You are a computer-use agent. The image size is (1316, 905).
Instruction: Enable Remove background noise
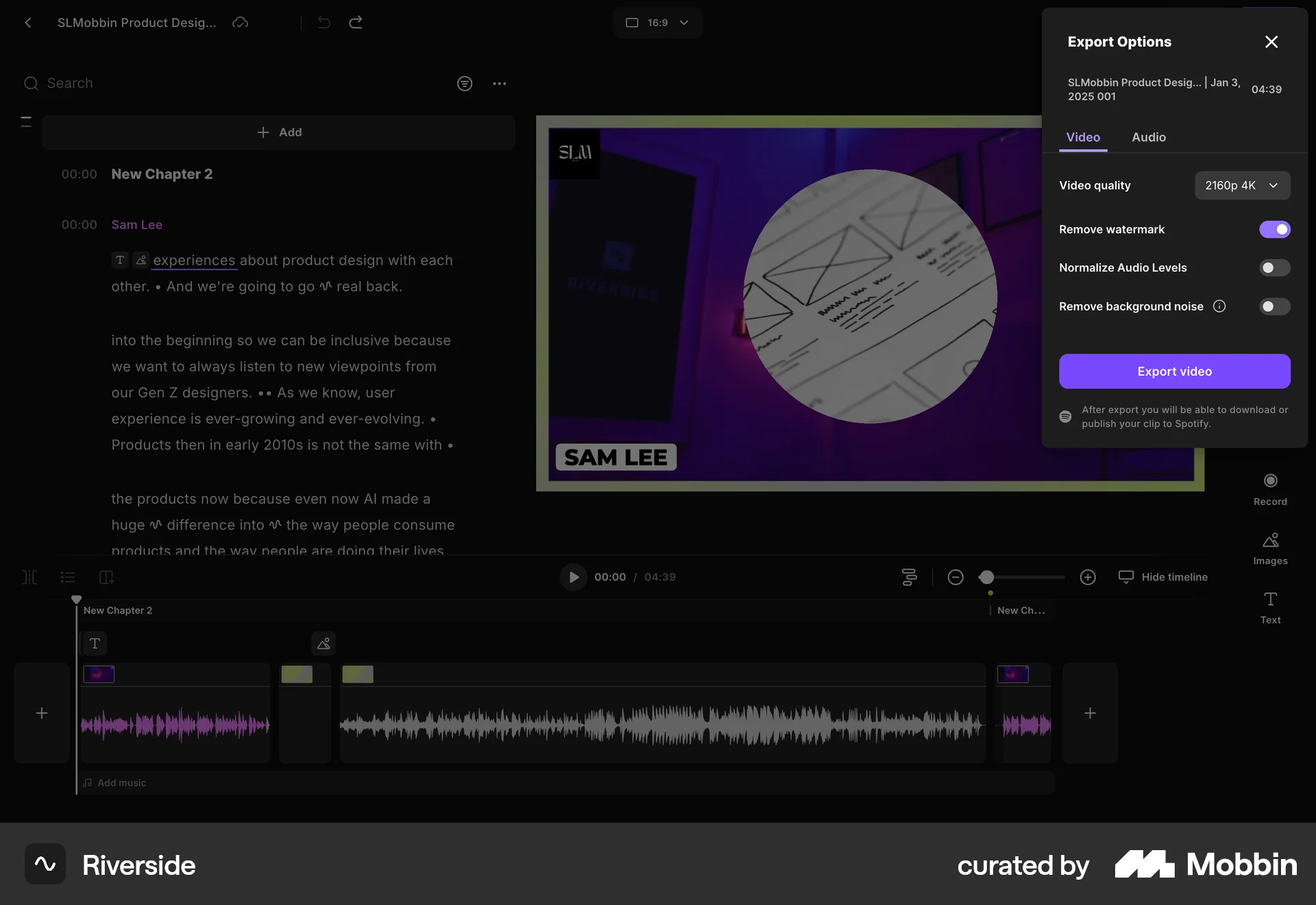coord(1274,306)
